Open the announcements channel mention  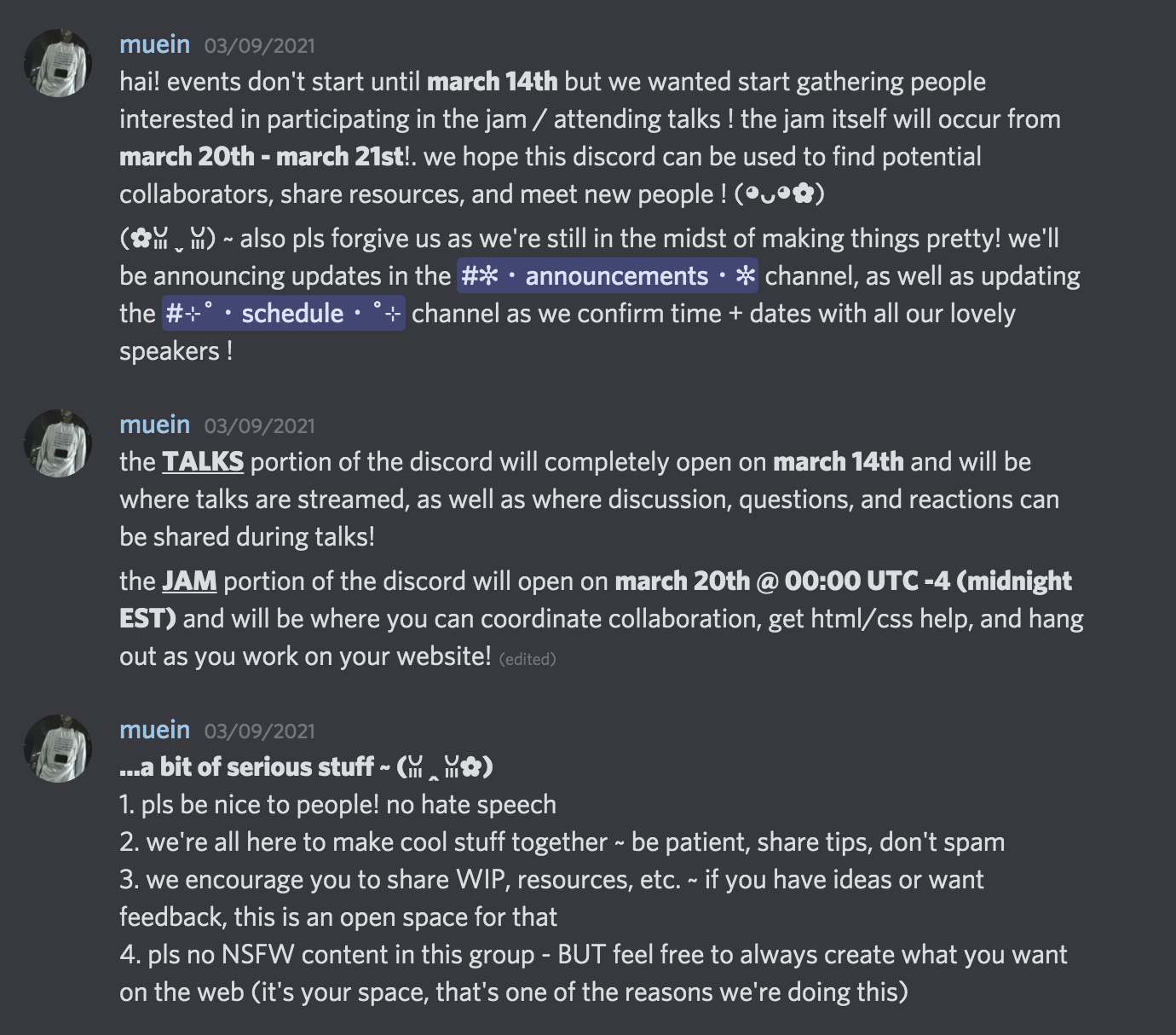click(608, 276)
